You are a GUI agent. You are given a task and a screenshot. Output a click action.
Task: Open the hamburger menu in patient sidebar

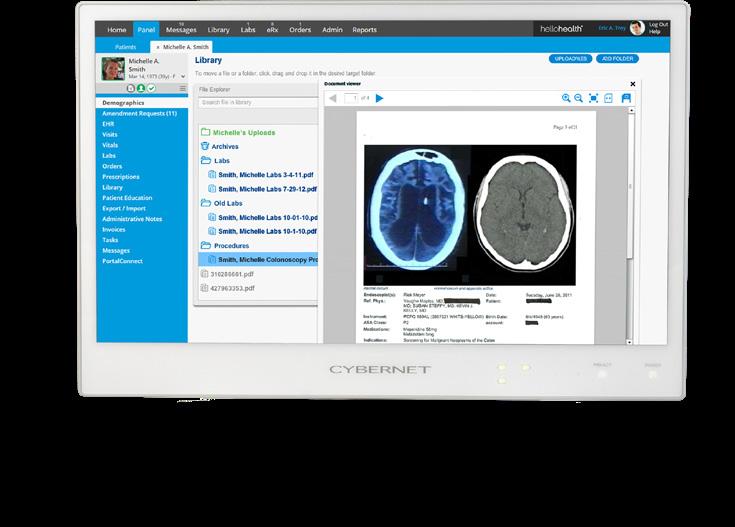click(x=182, y=88)
